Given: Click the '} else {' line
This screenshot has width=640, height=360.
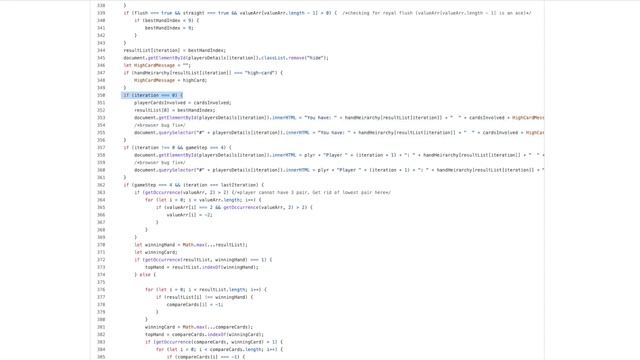Looking at the screenshot, I should pos(145,275).
